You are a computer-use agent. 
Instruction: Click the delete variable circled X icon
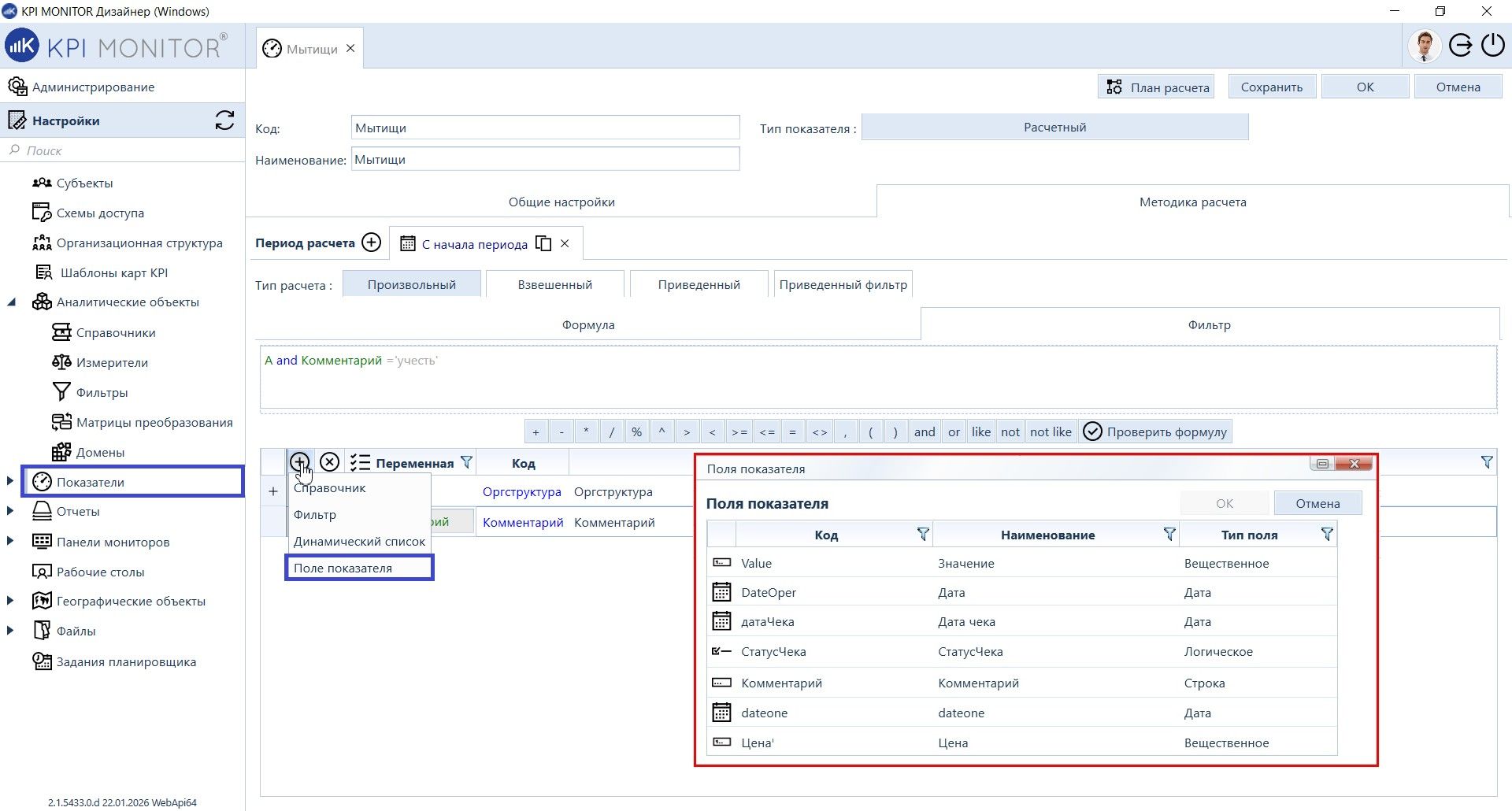tap(330, 462)
